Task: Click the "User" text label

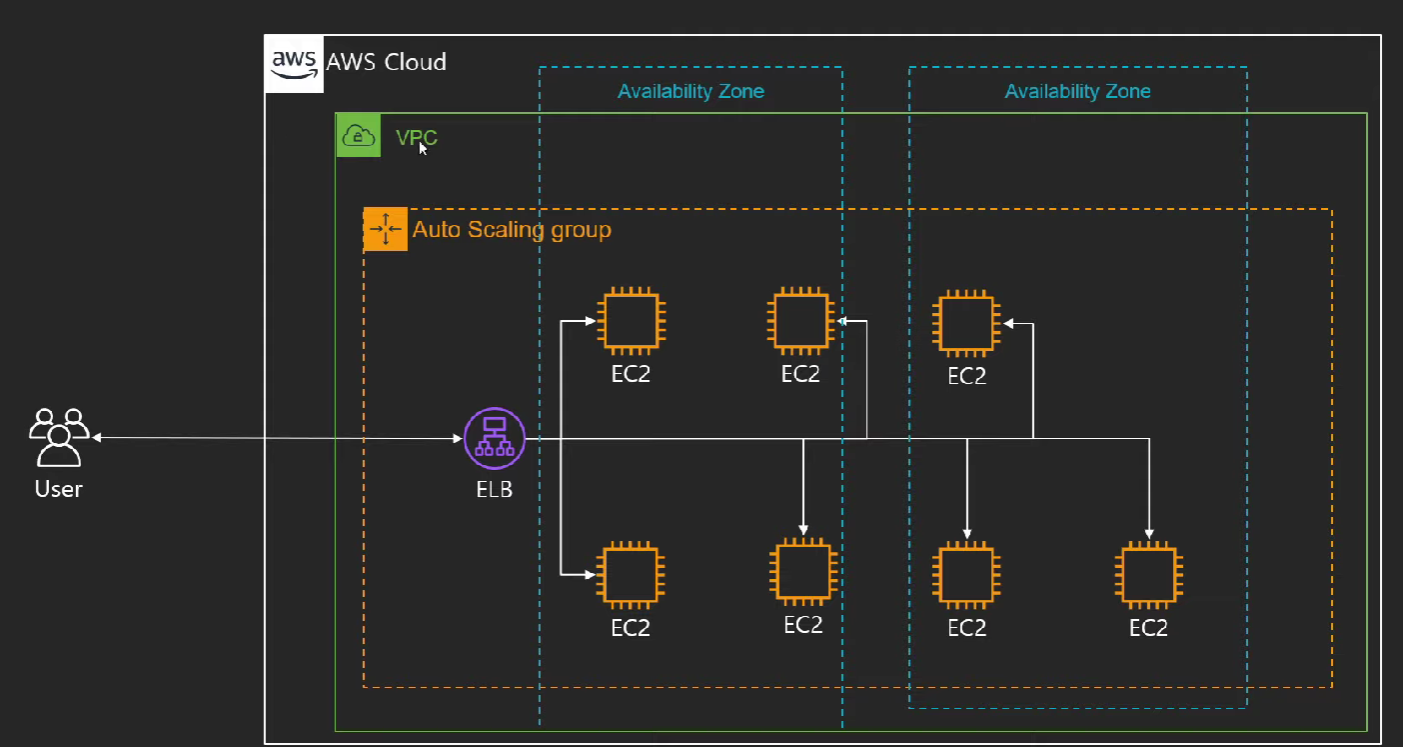Action: tap(59, 489)
